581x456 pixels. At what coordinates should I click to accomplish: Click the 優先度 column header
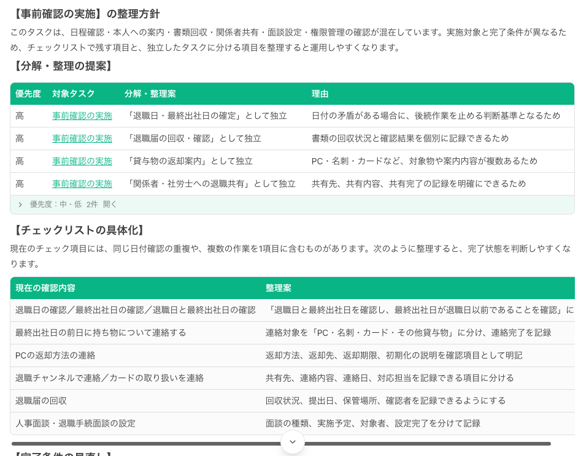pos(28,94)
